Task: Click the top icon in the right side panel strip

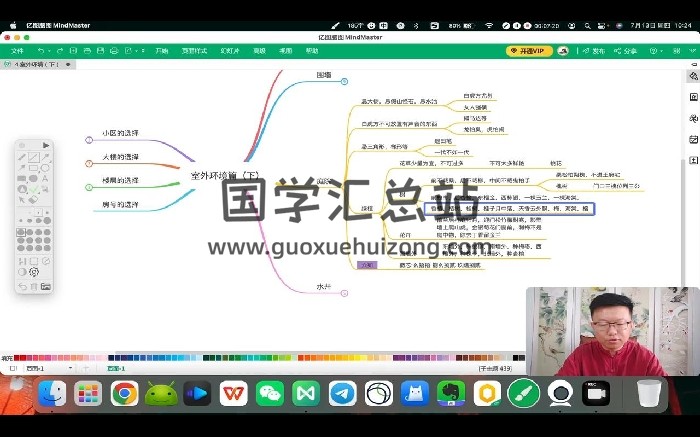Action: (x=693, y=76)
